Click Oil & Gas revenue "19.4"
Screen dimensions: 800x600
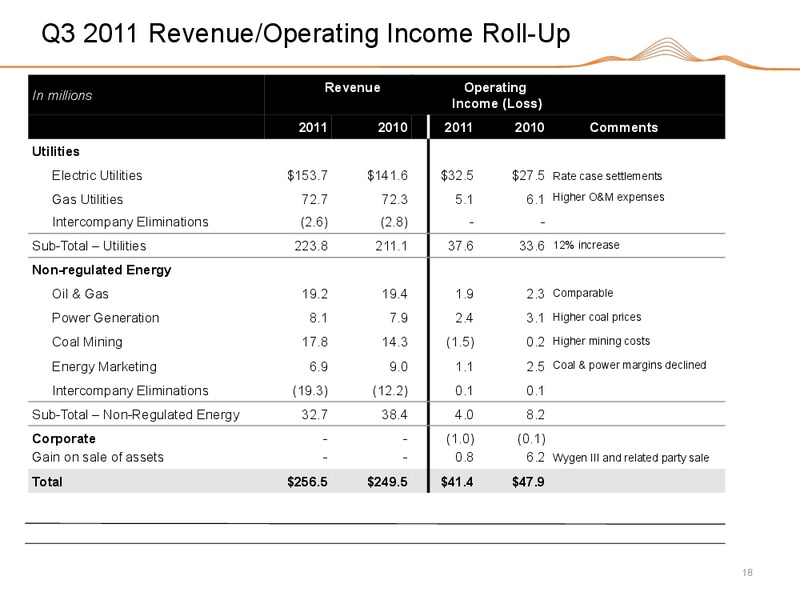394,294
